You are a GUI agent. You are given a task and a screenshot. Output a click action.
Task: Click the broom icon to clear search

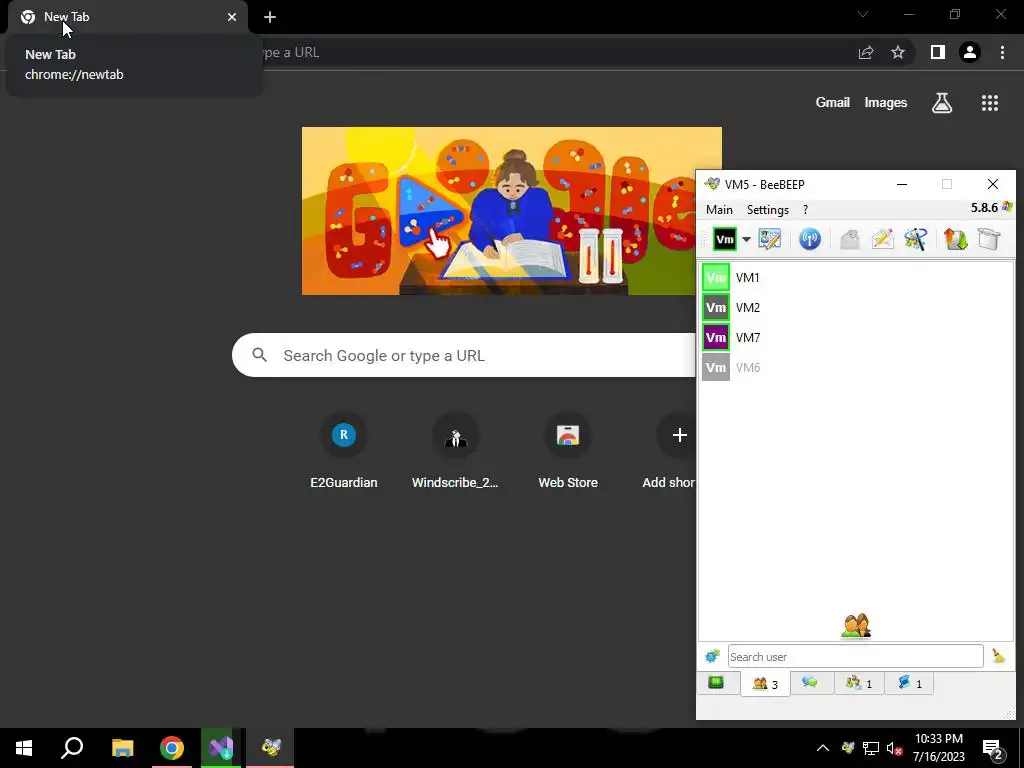[998, 656]
